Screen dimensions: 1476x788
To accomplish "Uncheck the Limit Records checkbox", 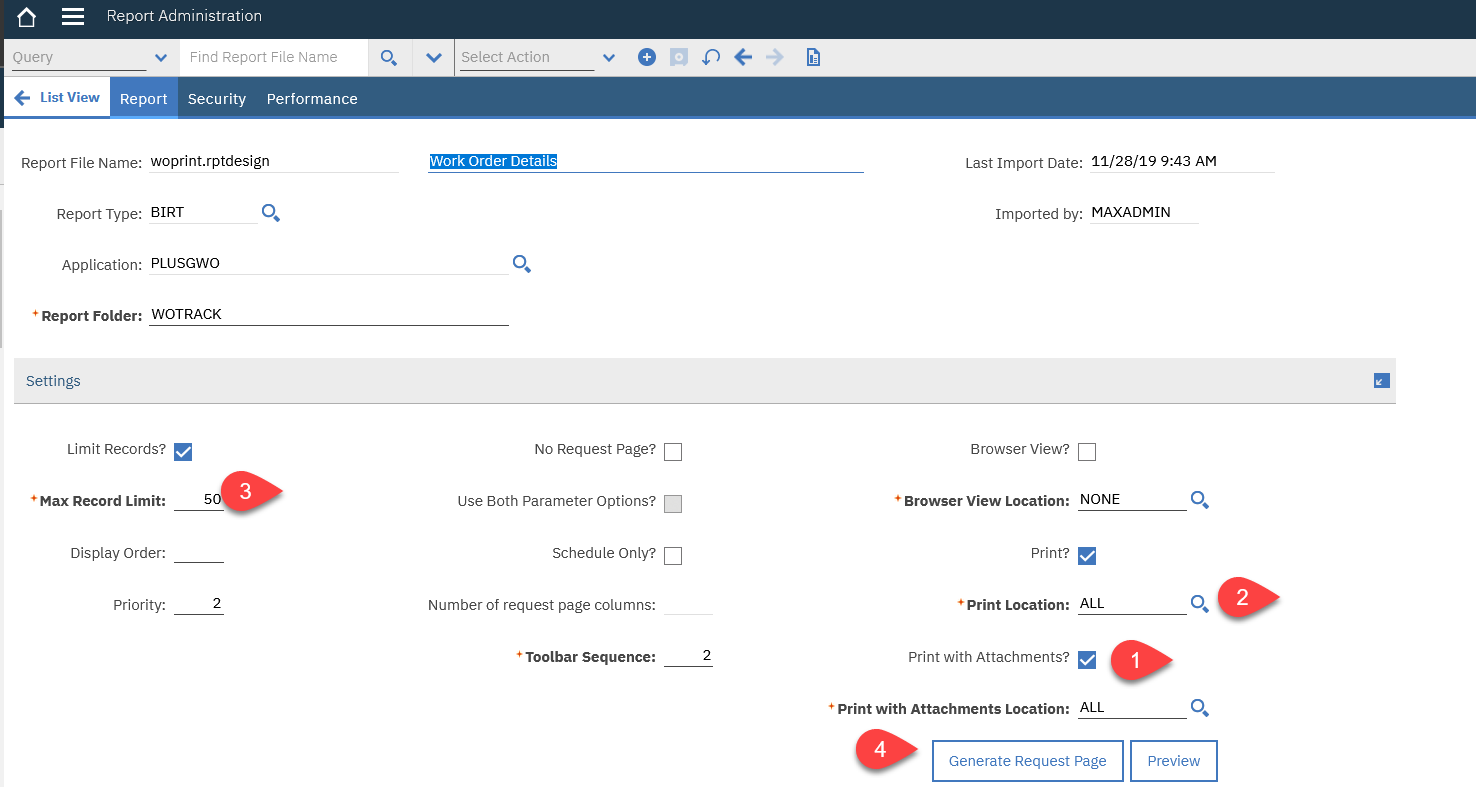I will click(183, 452).
